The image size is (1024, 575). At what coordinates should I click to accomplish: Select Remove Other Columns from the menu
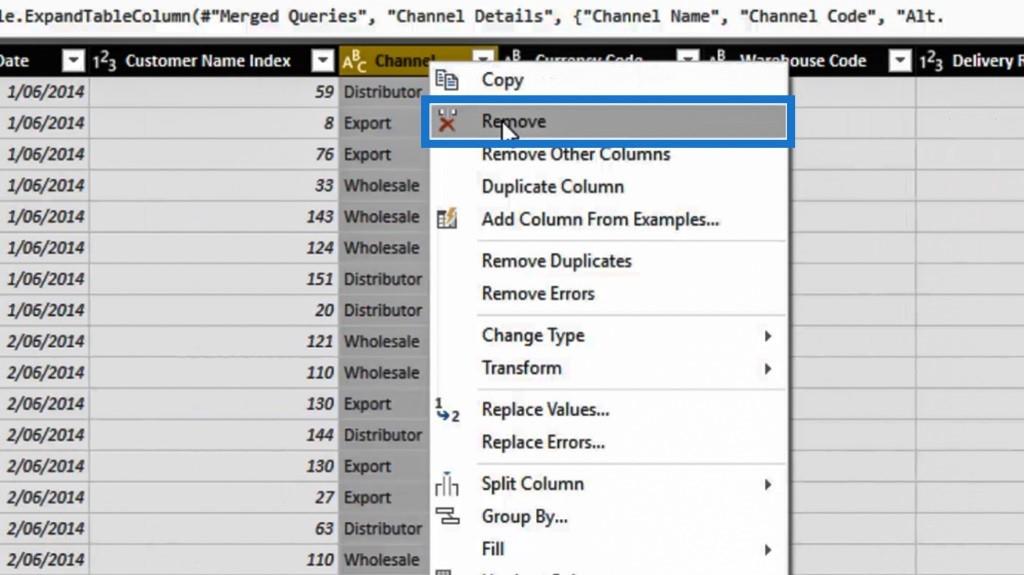(575, 154)
